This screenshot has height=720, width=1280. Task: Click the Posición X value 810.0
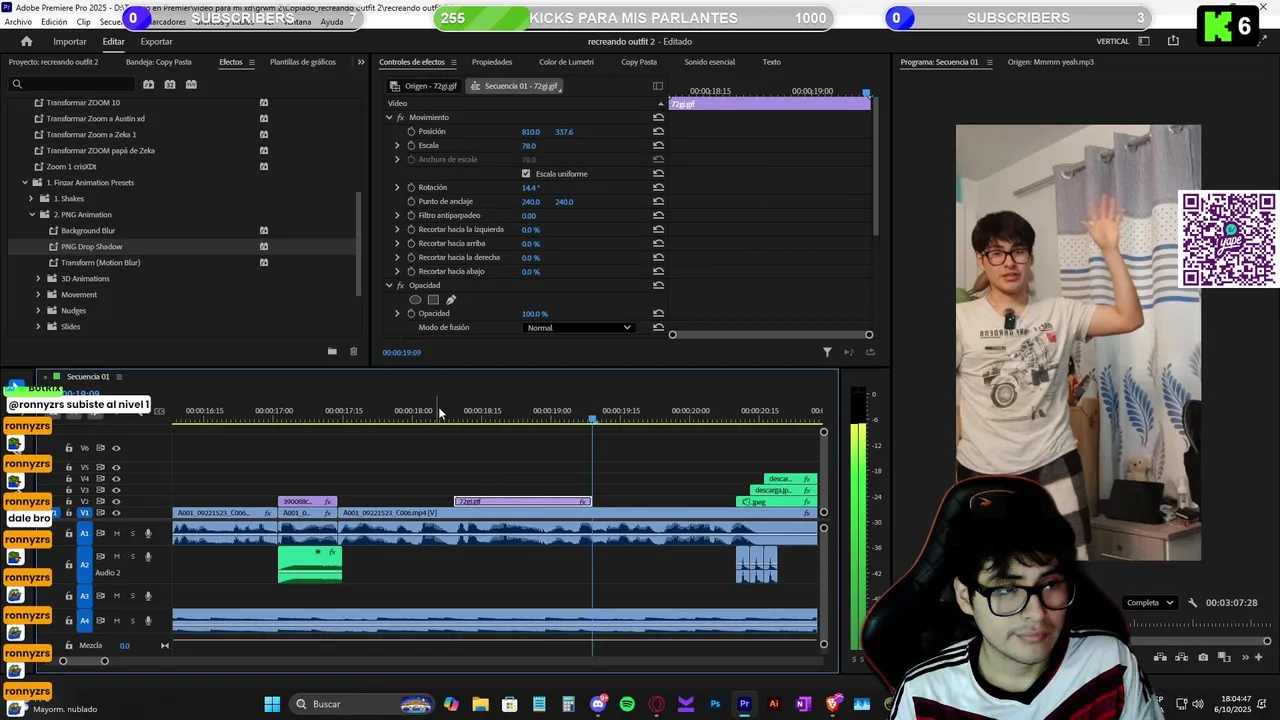coord(530,132)
